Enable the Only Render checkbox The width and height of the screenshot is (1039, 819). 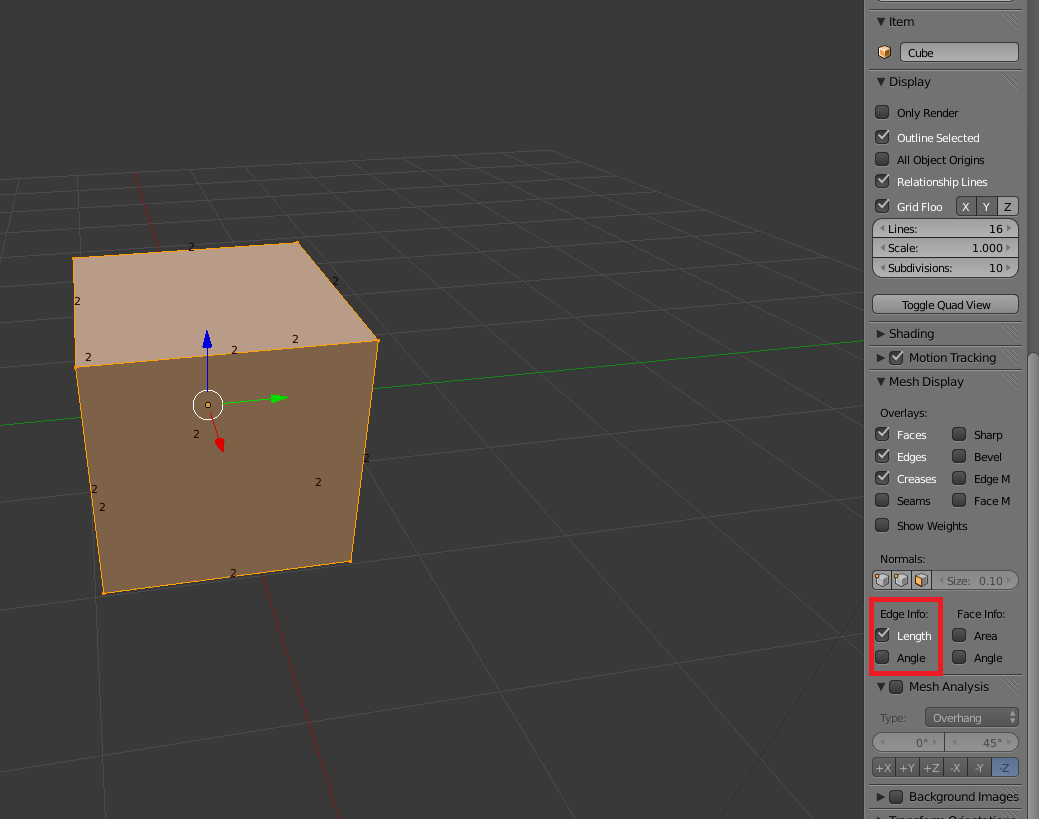click(882, 113)
